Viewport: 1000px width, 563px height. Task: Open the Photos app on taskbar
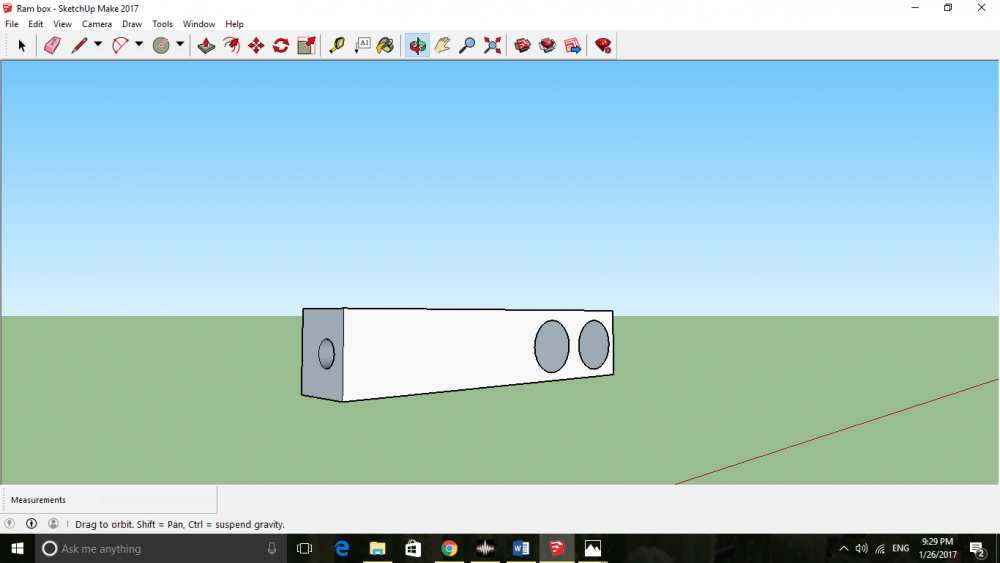(592, 548)
